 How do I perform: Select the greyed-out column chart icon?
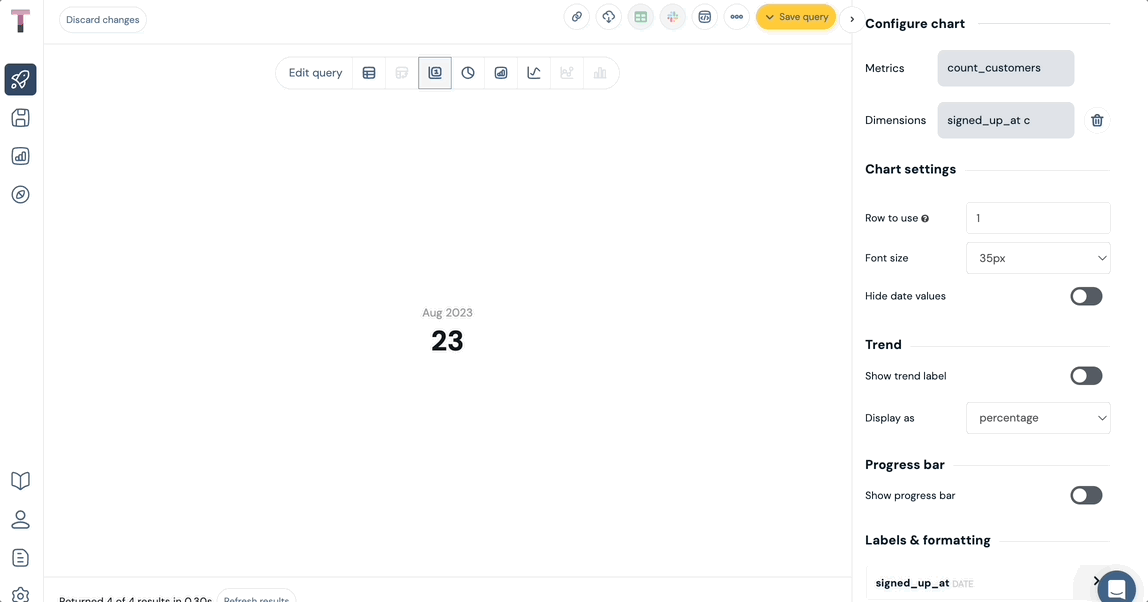[600, 73]
